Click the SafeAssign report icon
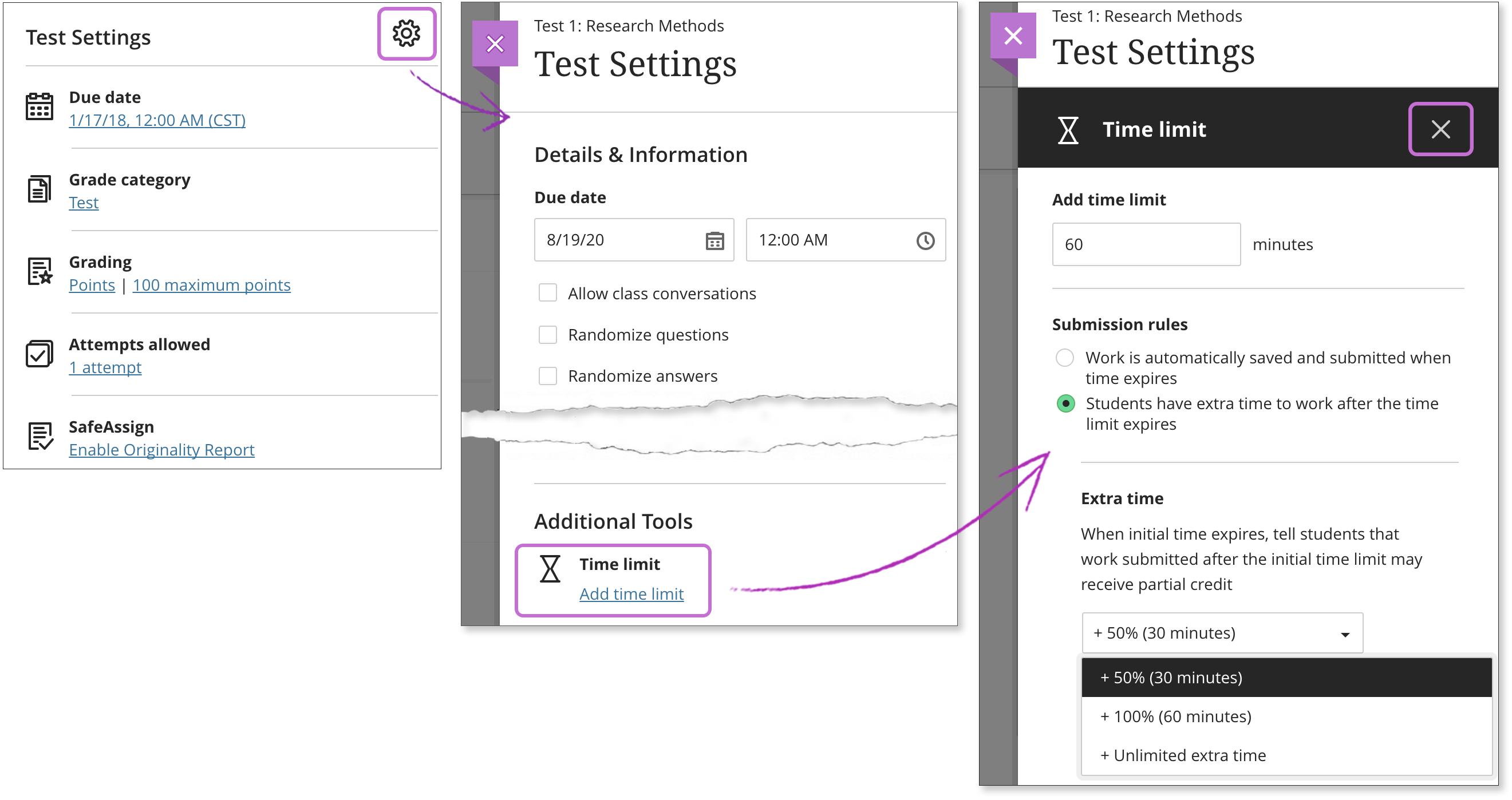 40,436
